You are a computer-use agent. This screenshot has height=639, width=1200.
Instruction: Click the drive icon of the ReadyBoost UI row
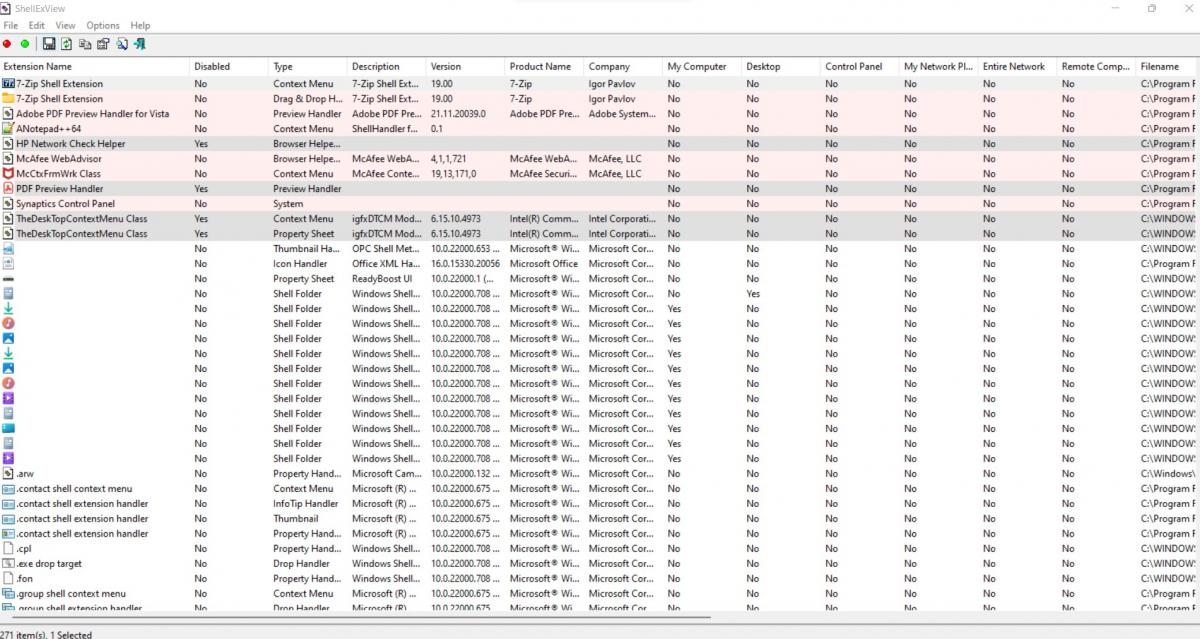tap(9, 279)
